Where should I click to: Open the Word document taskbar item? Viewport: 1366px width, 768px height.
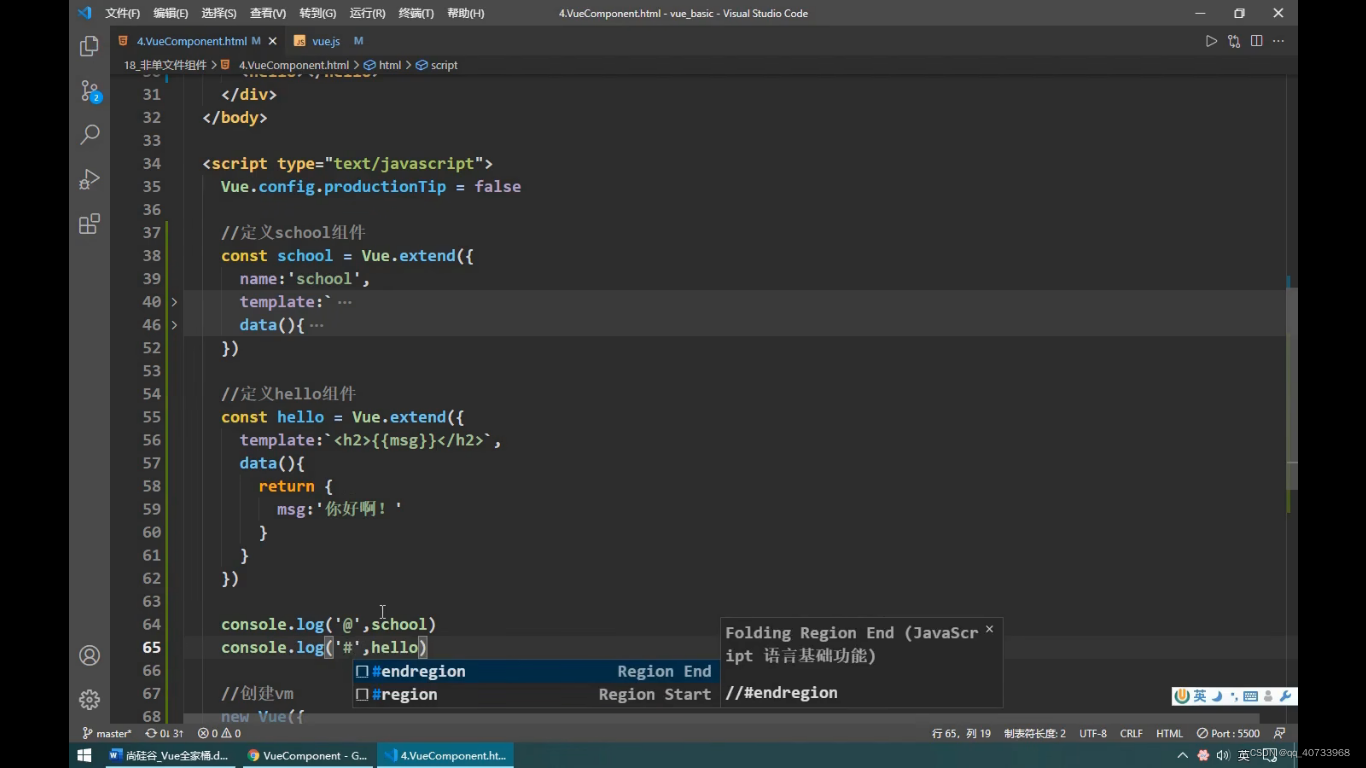click(x=168, y=755)
